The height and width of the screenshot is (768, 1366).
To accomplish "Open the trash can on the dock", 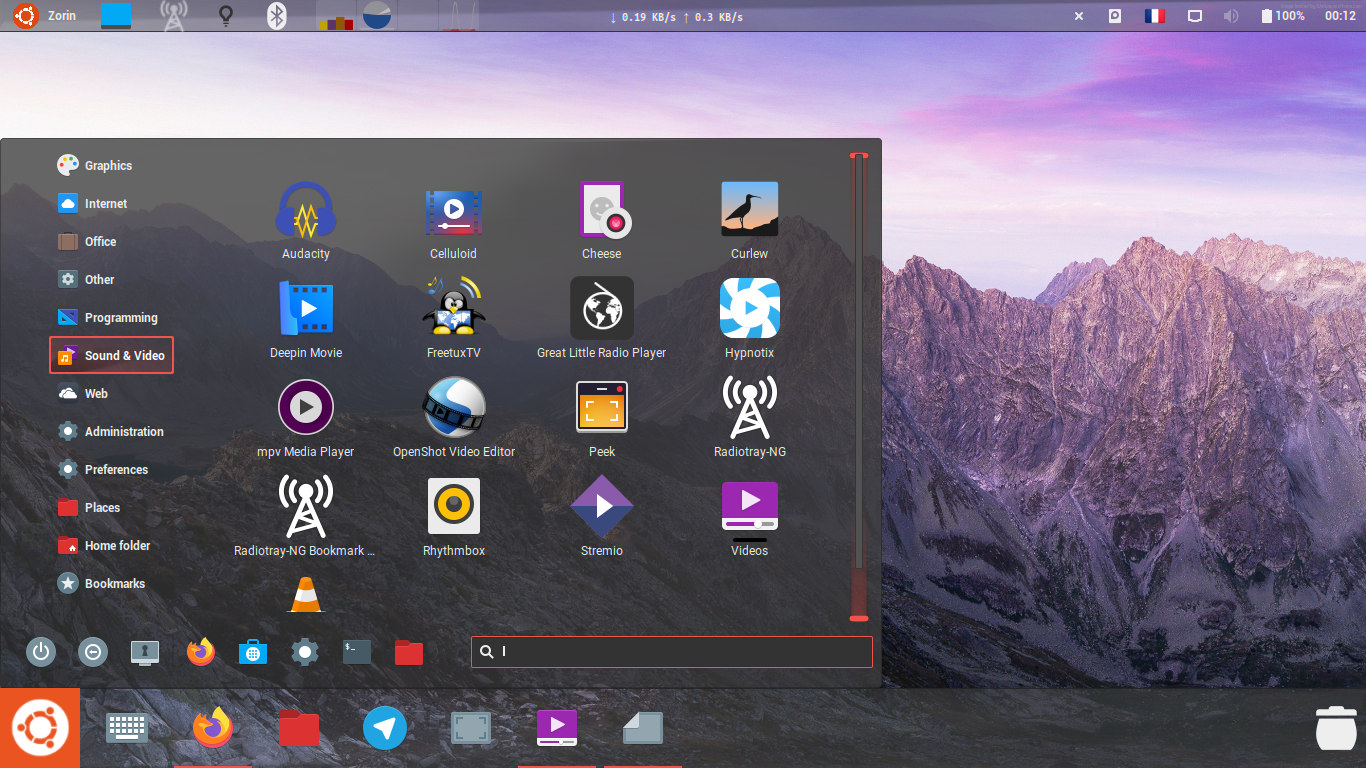I will [1335, 727].
